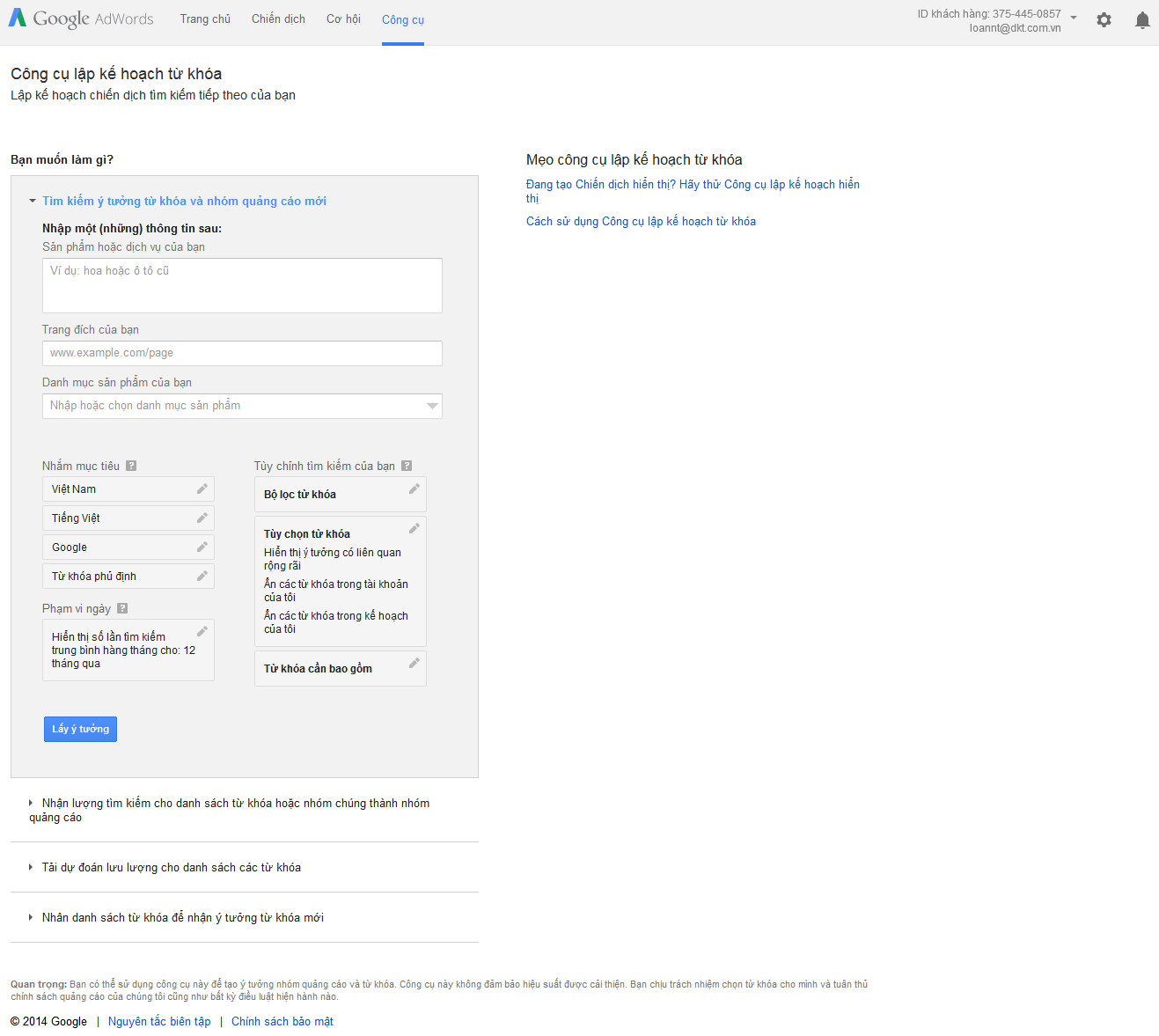This screenshot has width=1159, height=1036.
Task: Expand Tải dự đoán lưu lượng section
Action: (32, 868)
